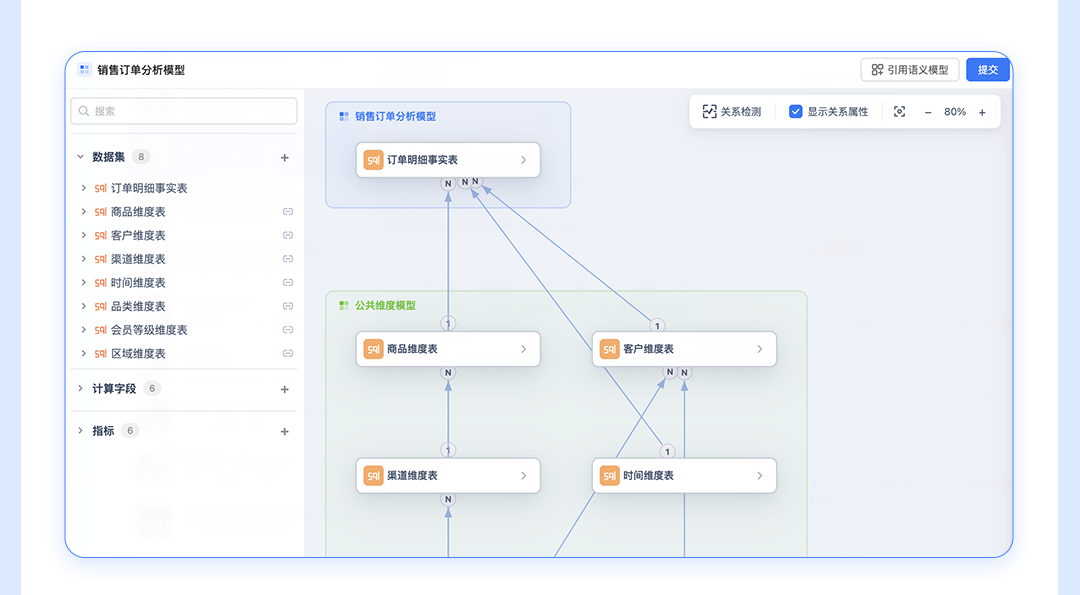Screen dimensions: 1080x595
Task: Expand arrow on 渠道维度表 canvas node
Action: pos(523,476)
